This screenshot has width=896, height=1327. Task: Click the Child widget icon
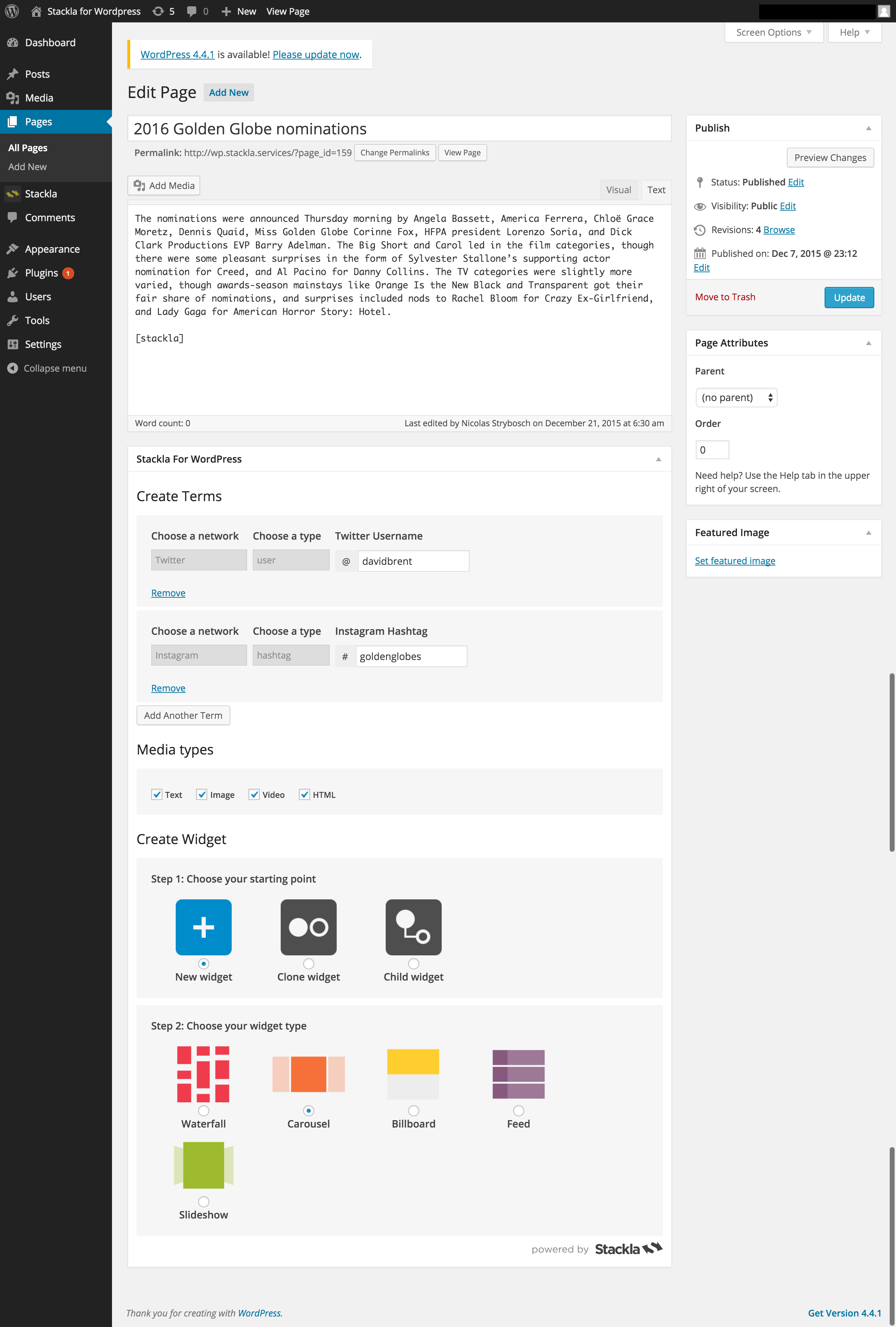coord(413,927)
